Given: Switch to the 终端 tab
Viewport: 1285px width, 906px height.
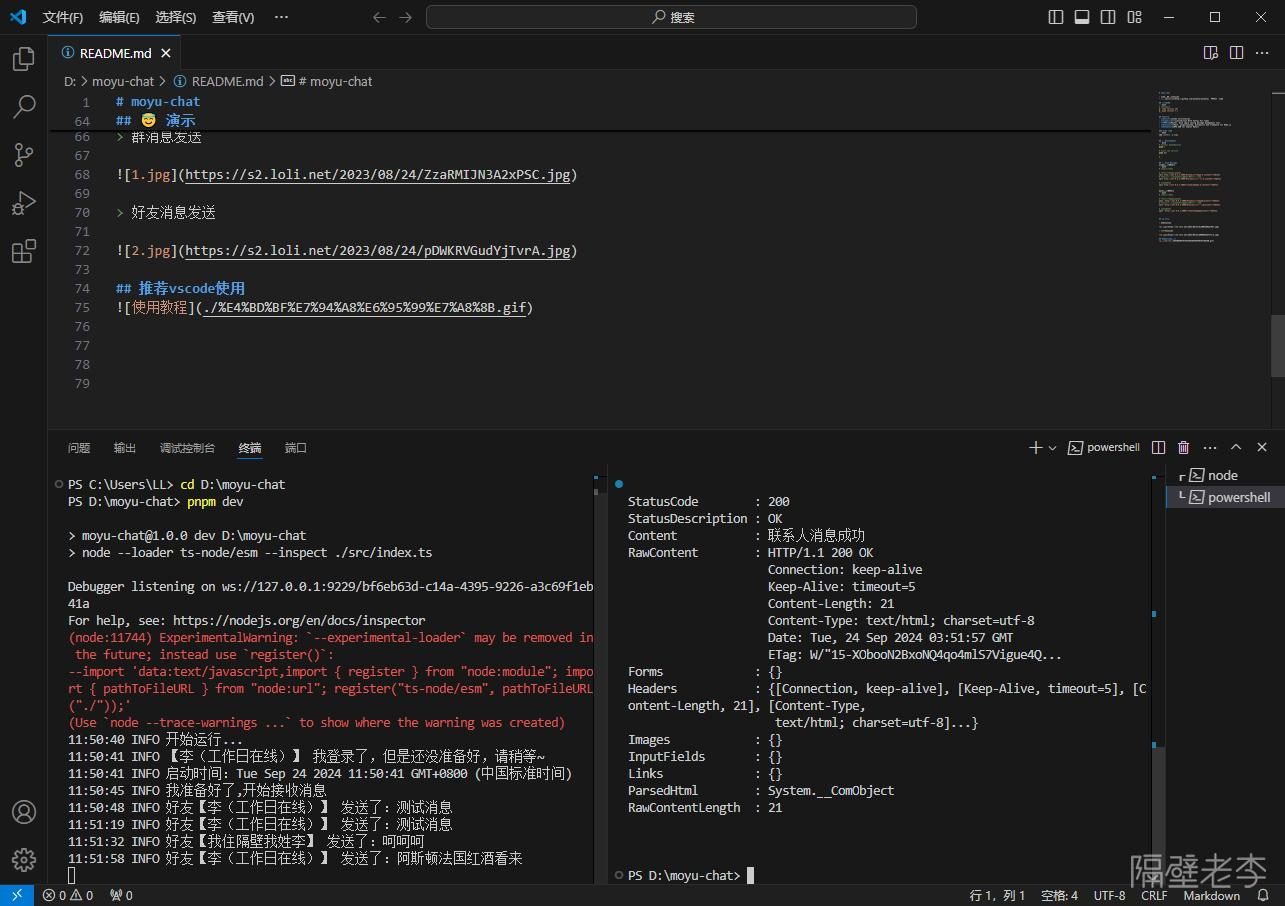Looking at the screenshot, I should 250,448.
